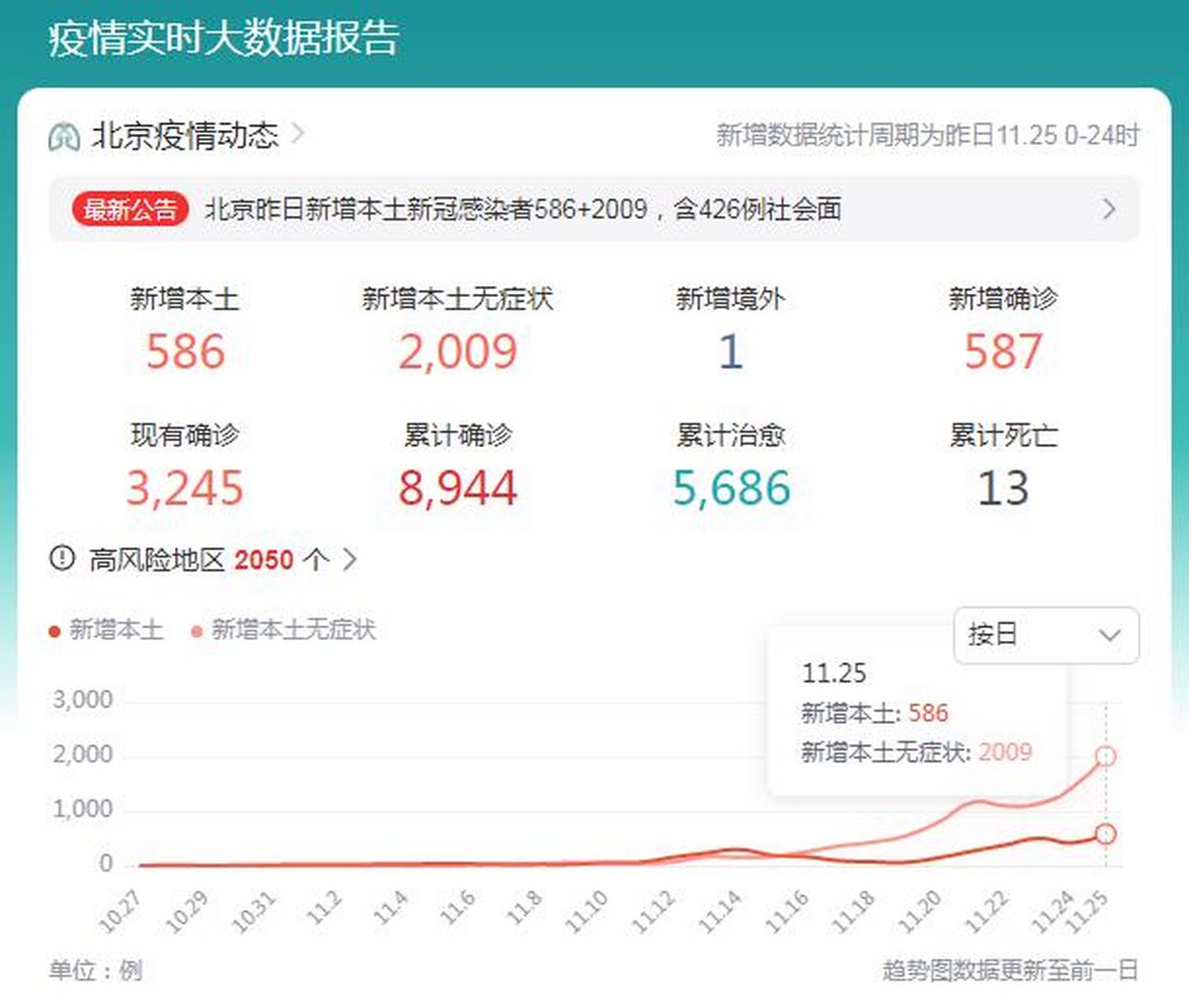Click the 现有确诊 value 3,245
This screenshot has height=1008, width=1189.
tap(185, 487)
